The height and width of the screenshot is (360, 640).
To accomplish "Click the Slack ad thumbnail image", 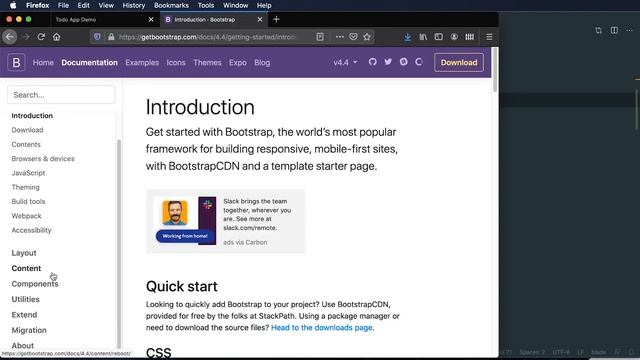I will pos(185,220).
